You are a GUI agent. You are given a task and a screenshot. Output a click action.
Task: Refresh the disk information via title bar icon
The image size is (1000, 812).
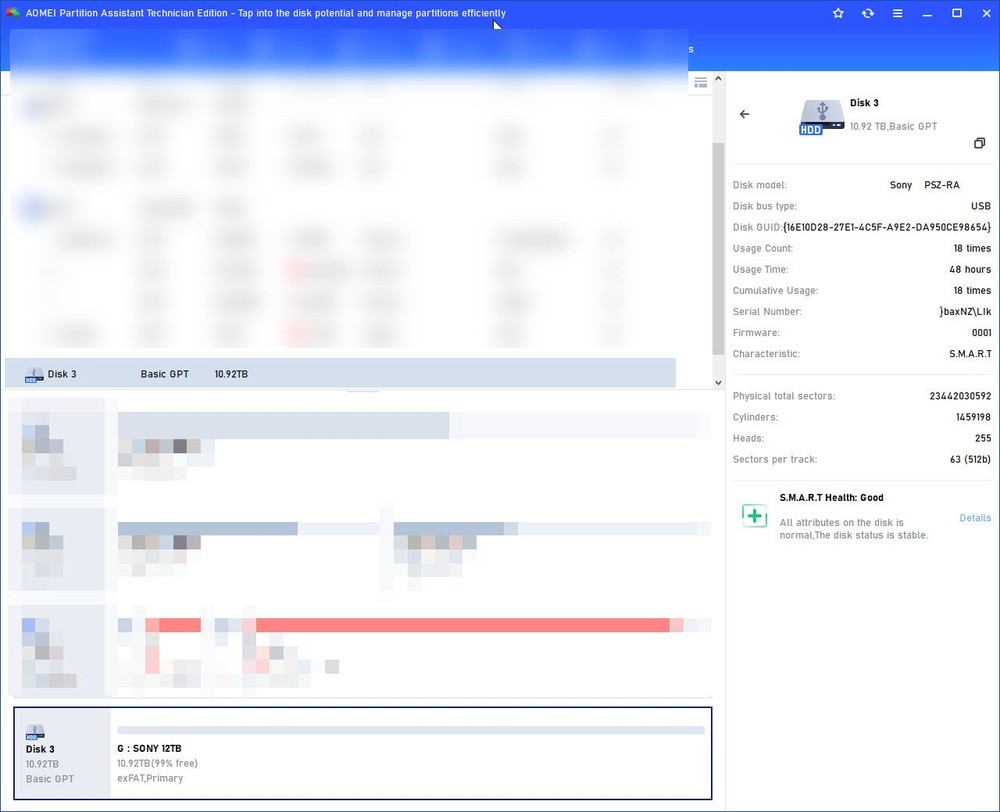867,13
